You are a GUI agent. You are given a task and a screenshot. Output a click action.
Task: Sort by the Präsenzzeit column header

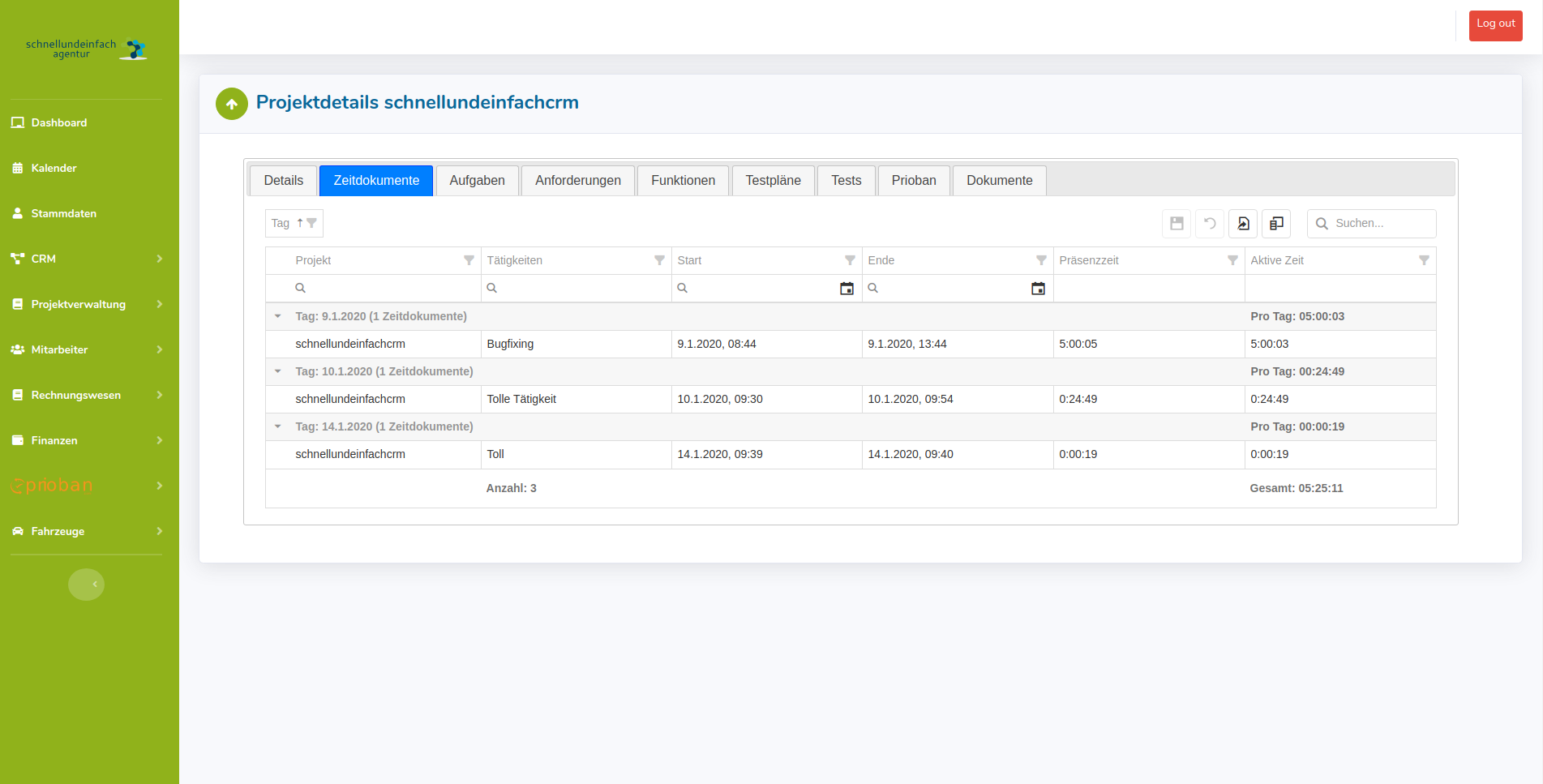click(x=1089, y=260)
